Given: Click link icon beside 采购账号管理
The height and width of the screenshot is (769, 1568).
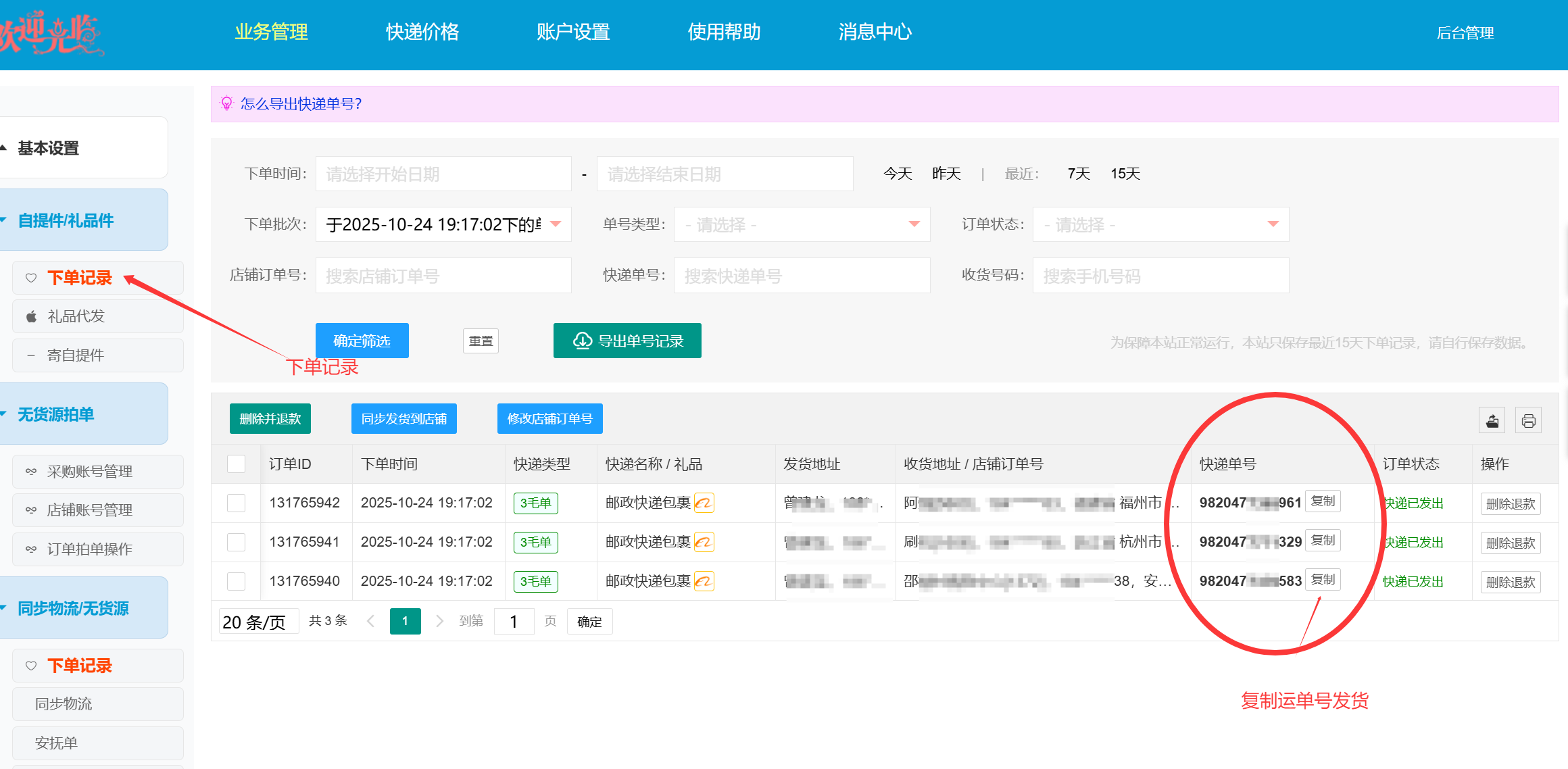Looking at the screenshot, I should click(x=31, y=472).
